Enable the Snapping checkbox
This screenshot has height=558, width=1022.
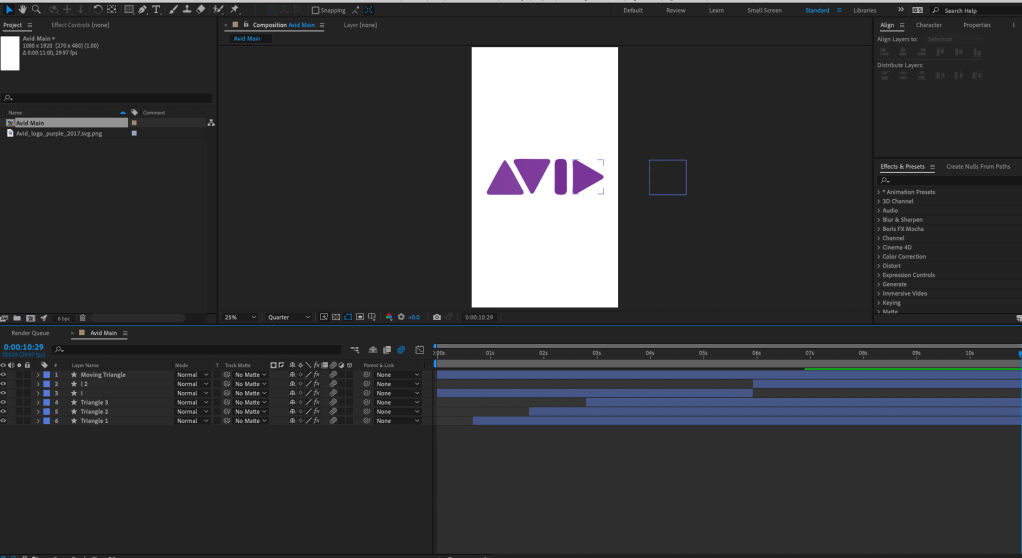tap(316, 10)
